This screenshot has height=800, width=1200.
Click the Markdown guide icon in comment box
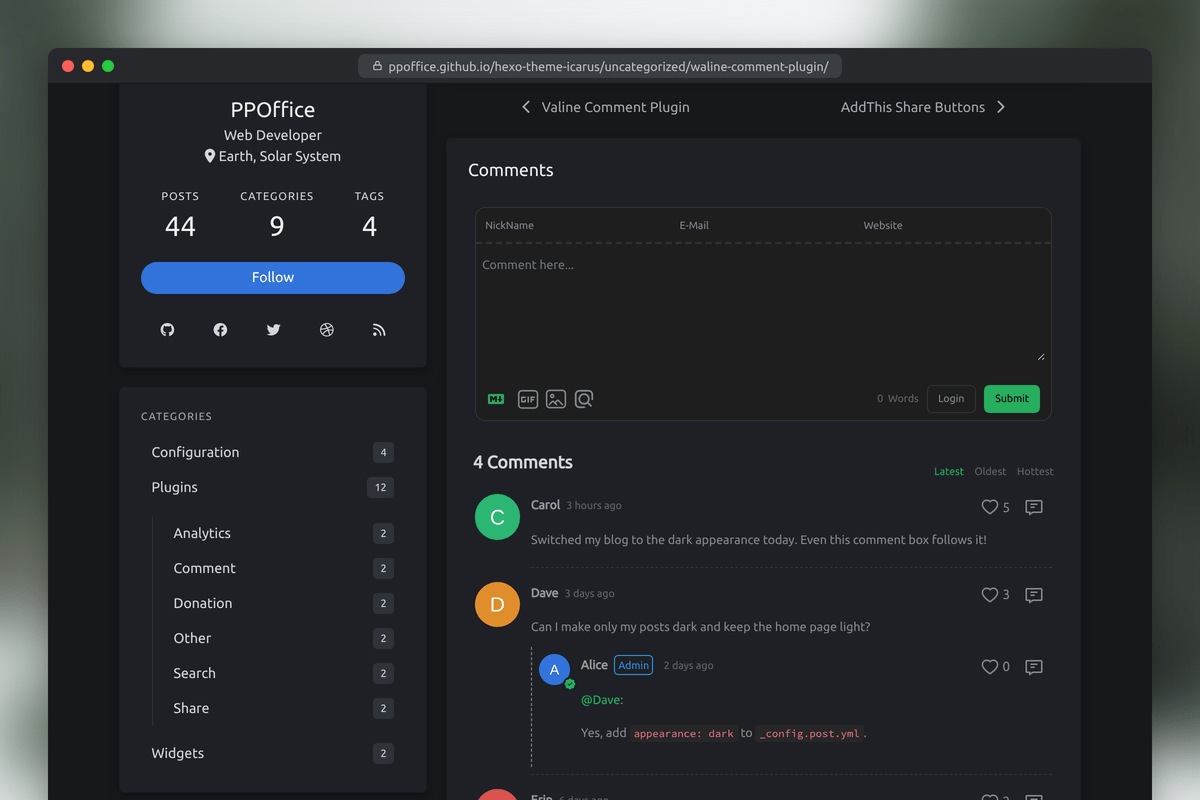pos(496,399)
